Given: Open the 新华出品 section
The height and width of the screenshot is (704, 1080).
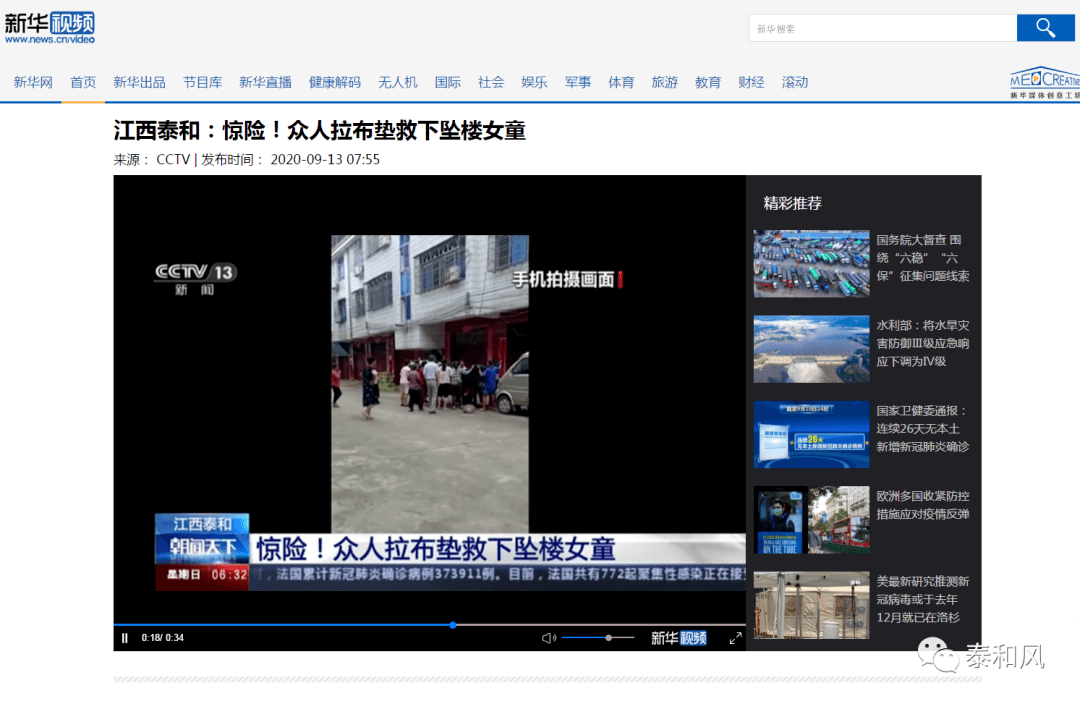Looking at the screenshot, I should pos(139,83).
